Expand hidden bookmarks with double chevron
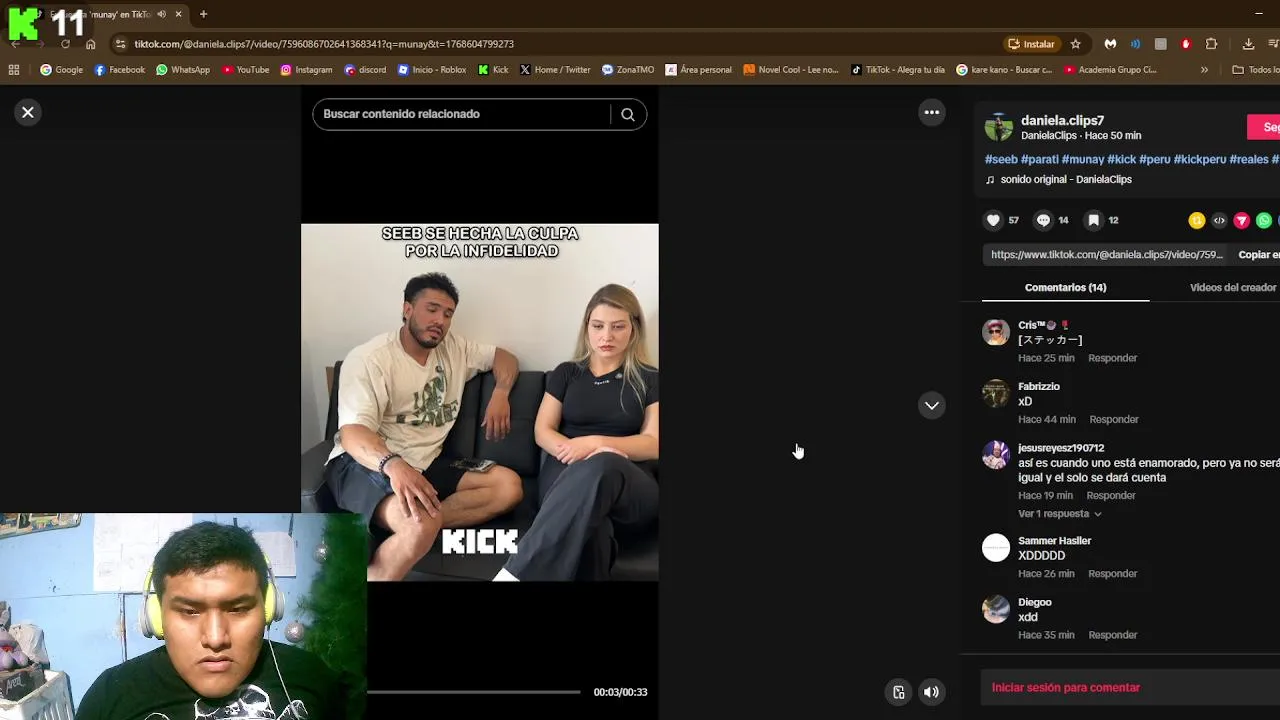 pos(1204,70)
